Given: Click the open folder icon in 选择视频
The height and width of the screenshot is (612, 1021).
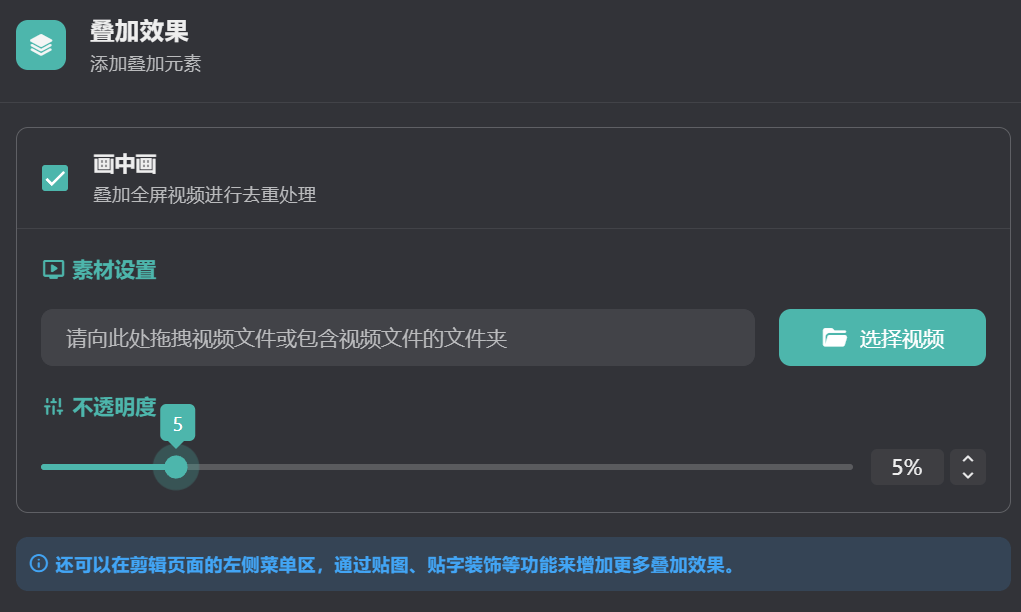Looking at the screenshot, I should tap(834, 338).
